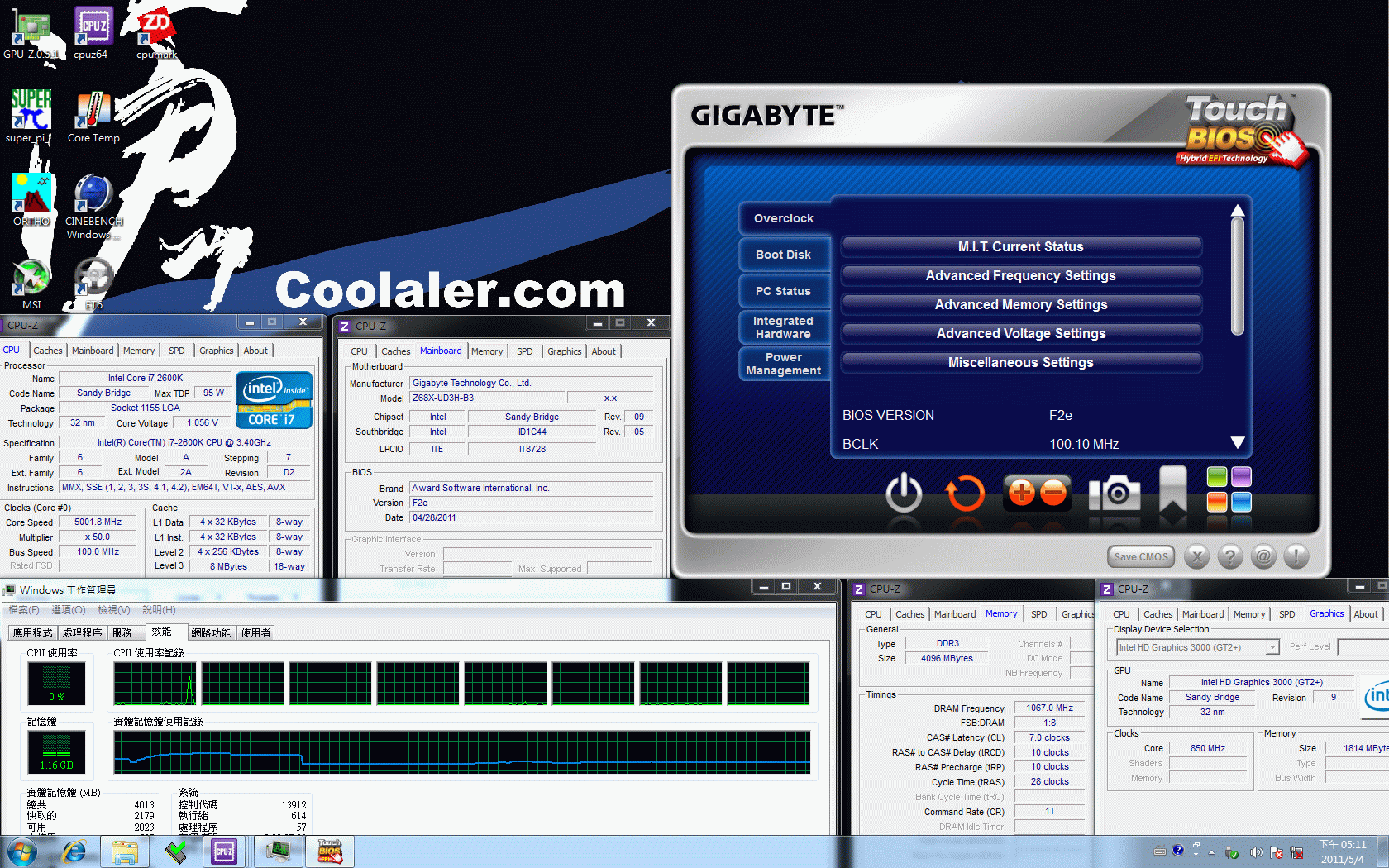Open M.I.T. Current Status
Image resolution: width=1389 pixels, height=868 pixels.
pyautogui.click(x=1021, y=246)
